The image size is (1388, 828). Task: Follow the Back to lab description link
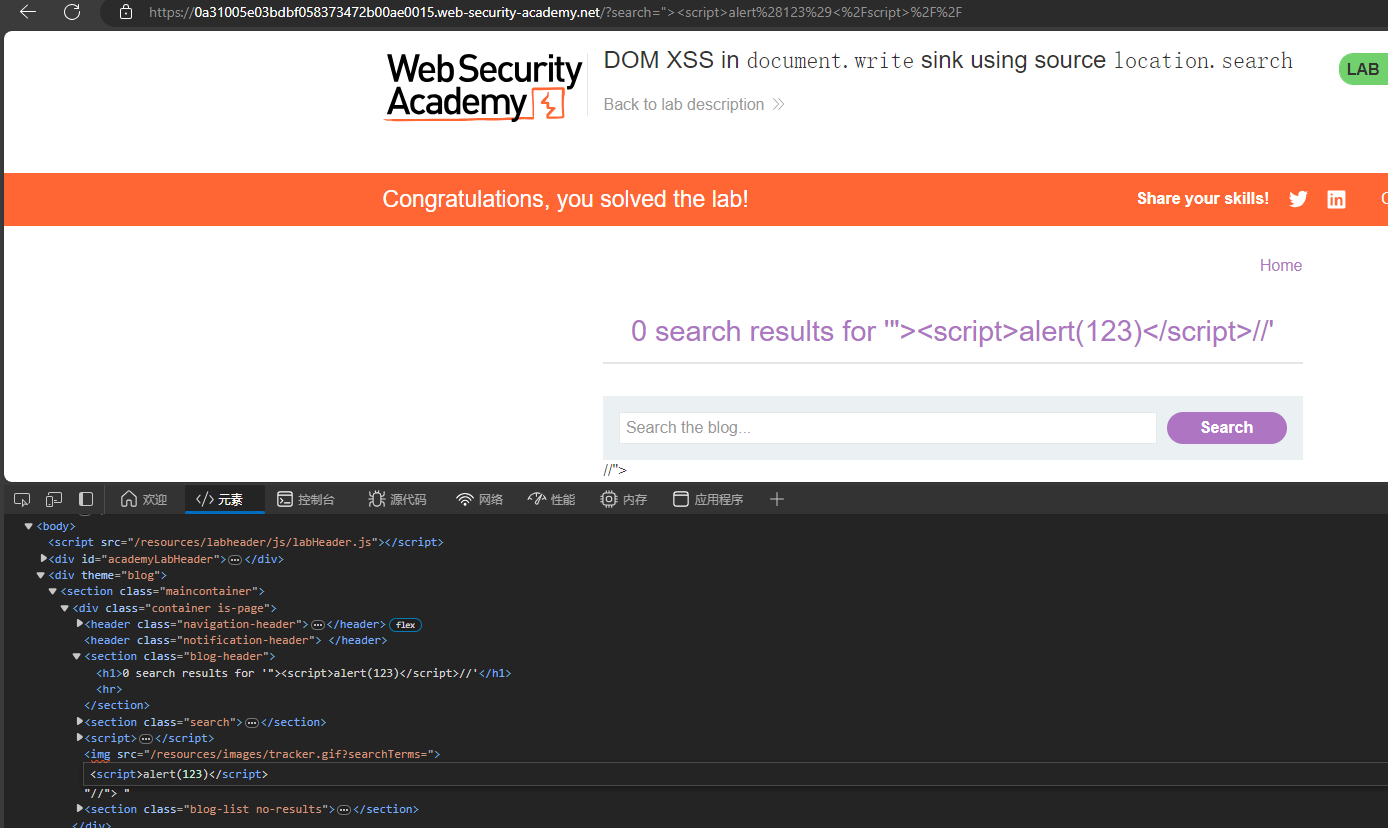683,104
